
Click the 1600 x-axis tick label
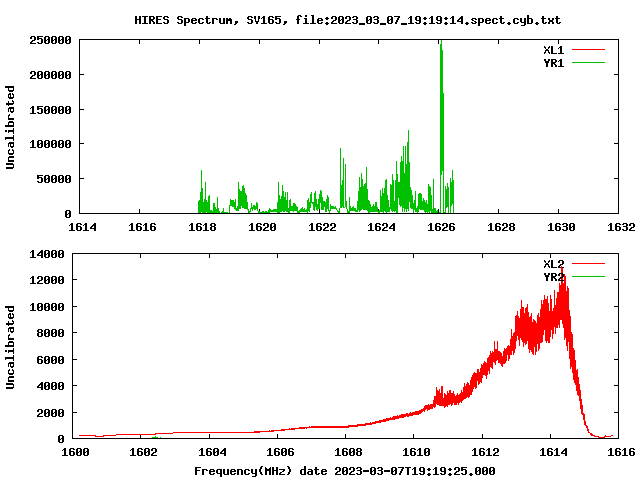76,452
